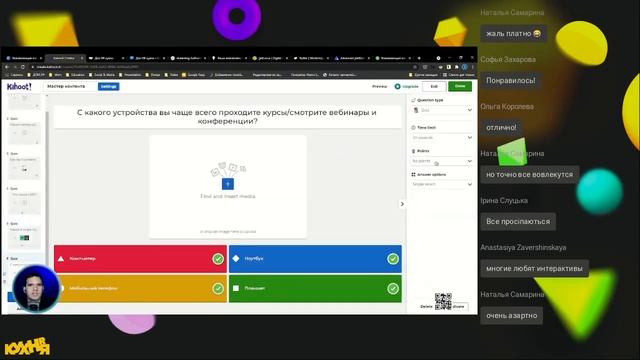Click the diamond shape on blue answer
This screenshot has width=640, height=360.
tap(236, 258)
